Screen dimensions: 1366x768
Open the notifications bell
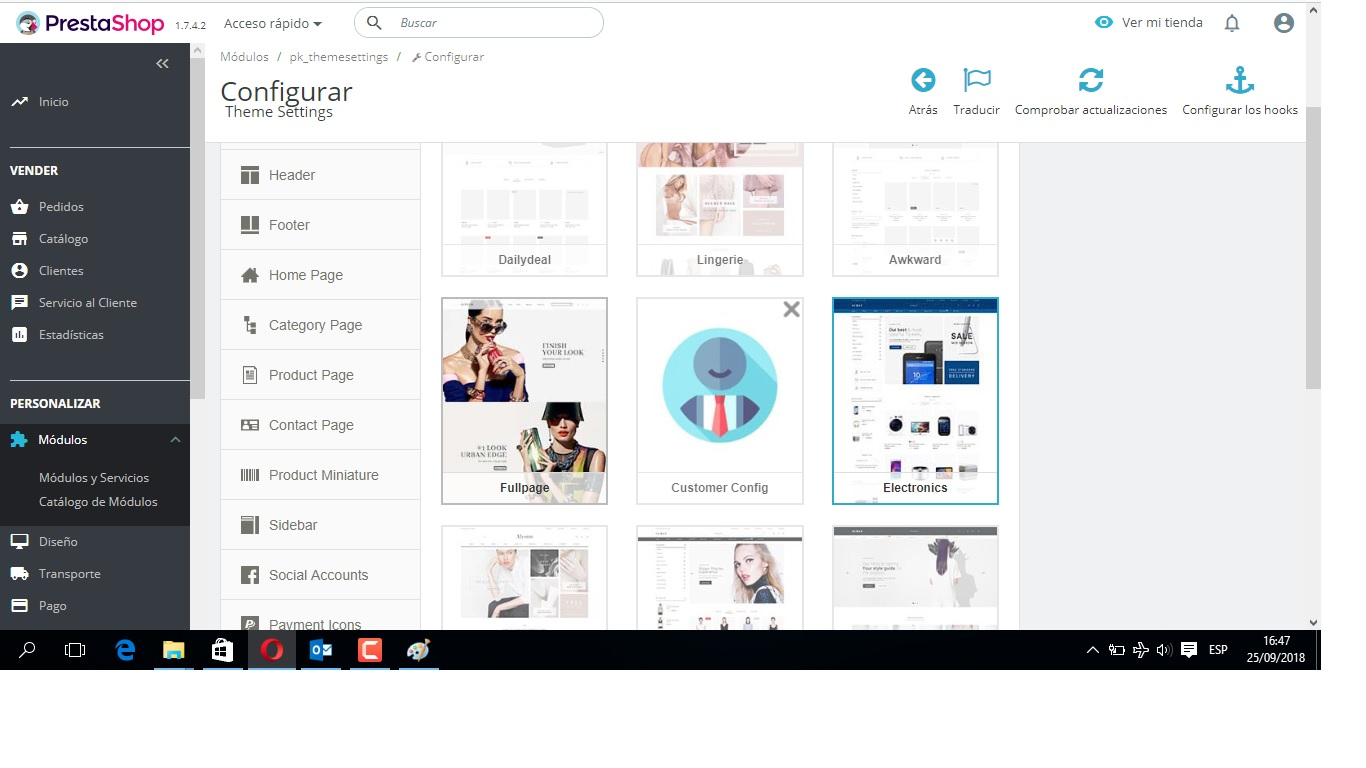(x=1232, y=23)
